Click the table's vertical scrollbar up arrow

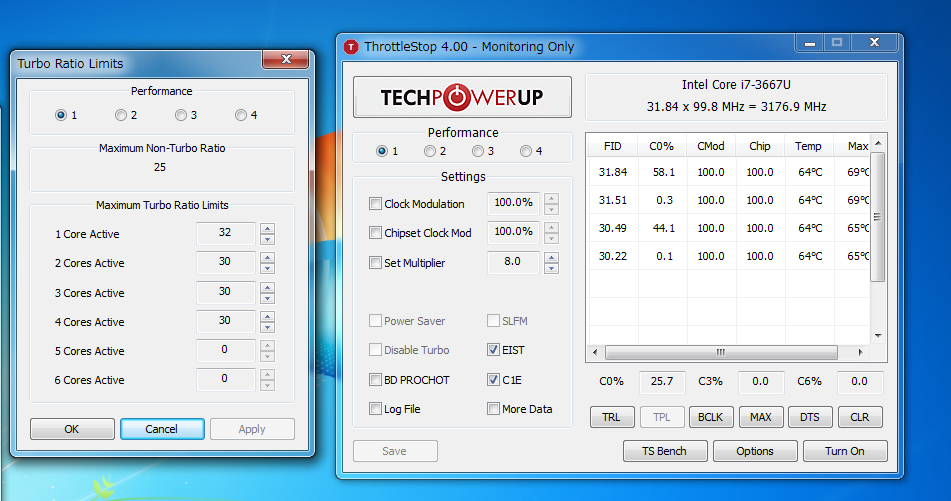(x=878, y=143)
